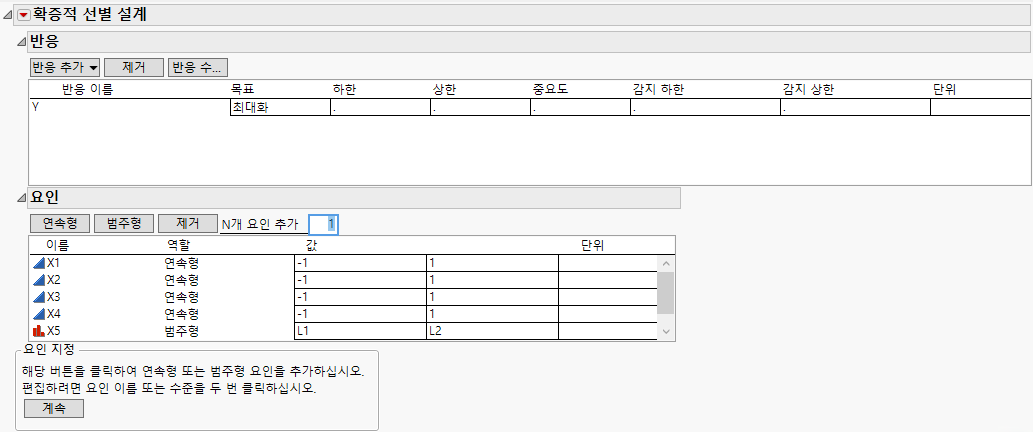Click the -1 low value of X4
This screenshot has height=432, width=1033.
pyautogui.click(x=360, y=313)
